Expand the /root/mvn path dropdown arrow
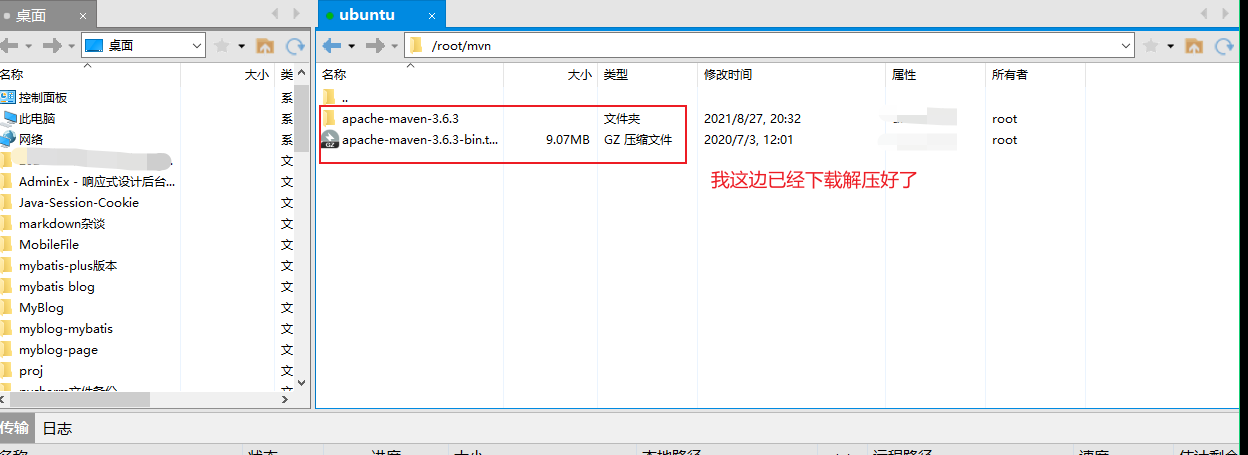The width and height of the screenshot is (1248, 455). pyautogui.click(x=1126, y=46)
